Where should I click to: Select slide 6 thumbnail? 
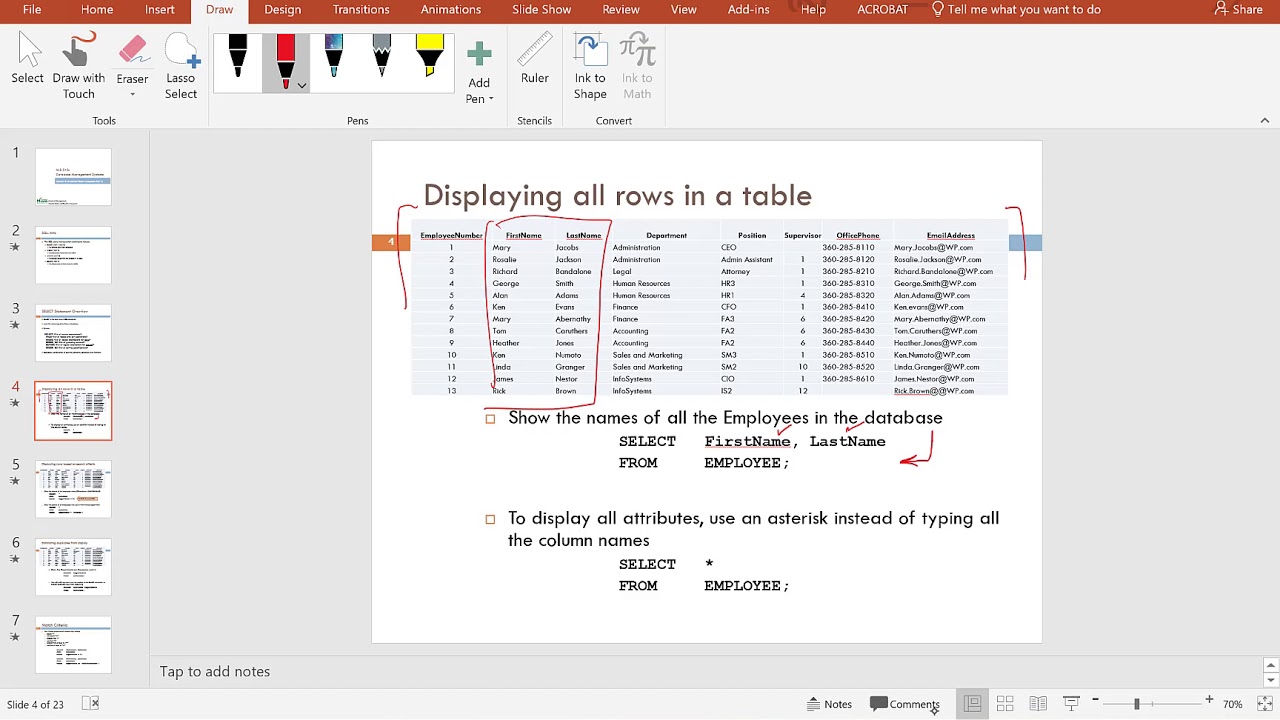73,567
